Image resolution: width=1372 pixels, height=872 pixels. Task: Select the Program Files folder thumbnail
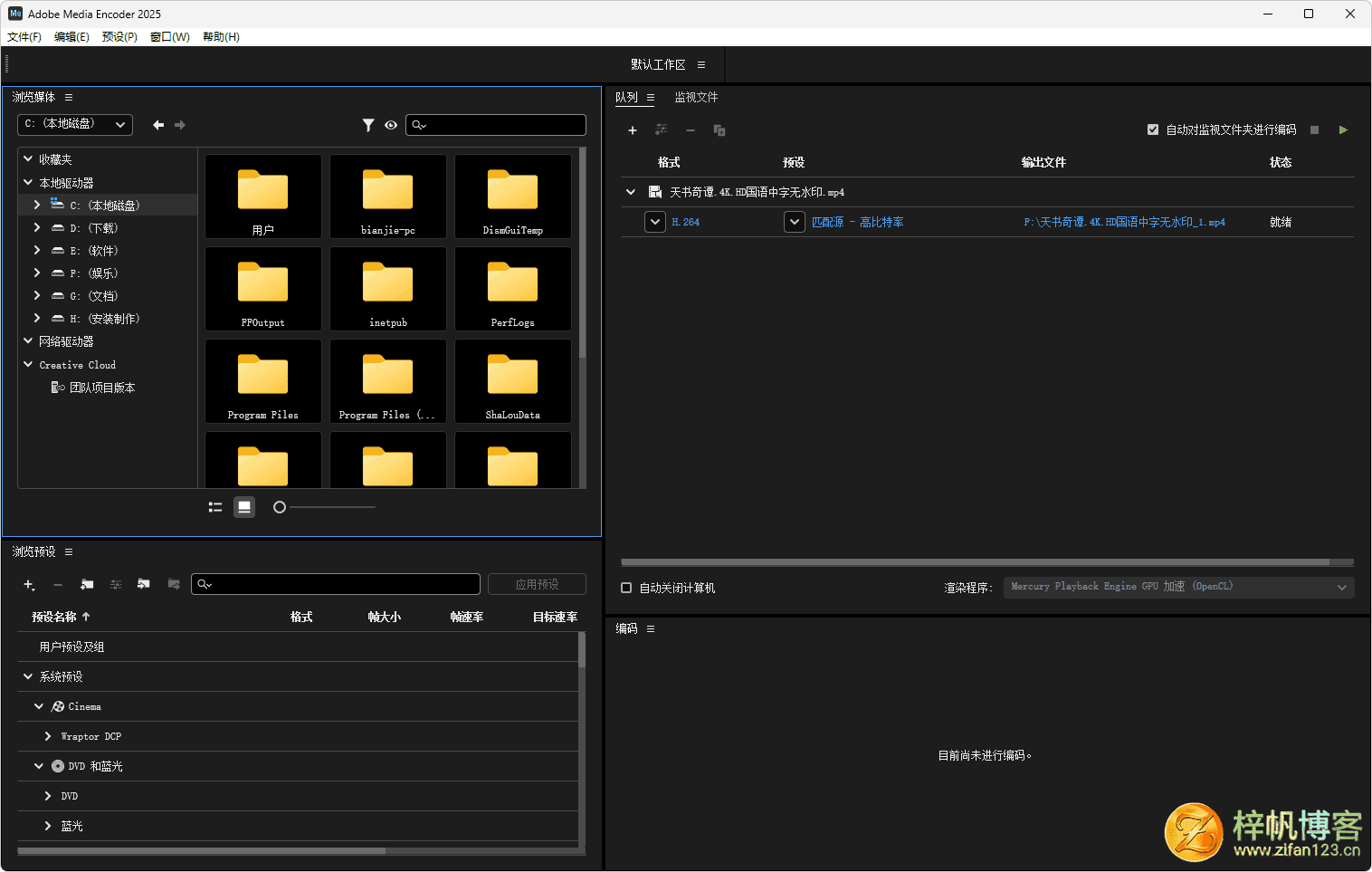click(263, 381)
